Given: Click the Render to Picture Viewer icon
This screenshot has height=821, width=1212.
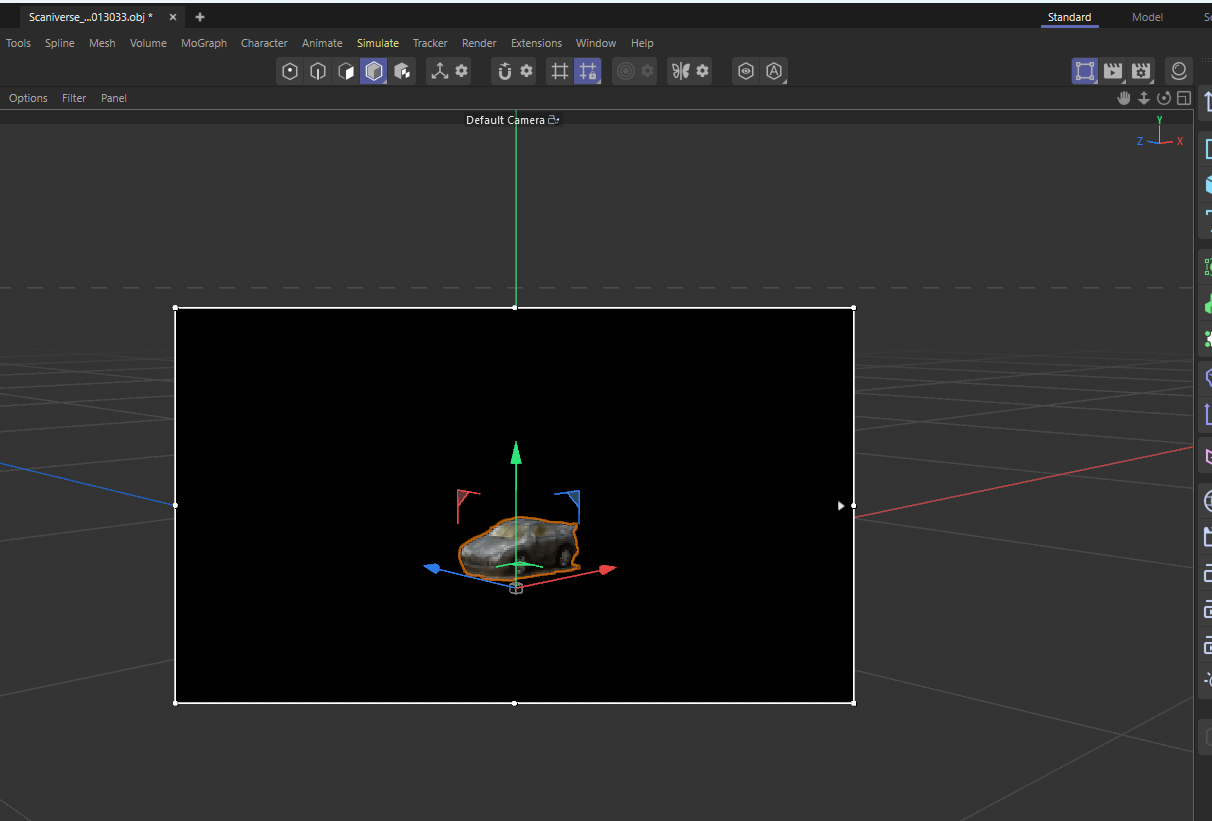Looking at the screenshot, I should click(x=1113, y=71).
